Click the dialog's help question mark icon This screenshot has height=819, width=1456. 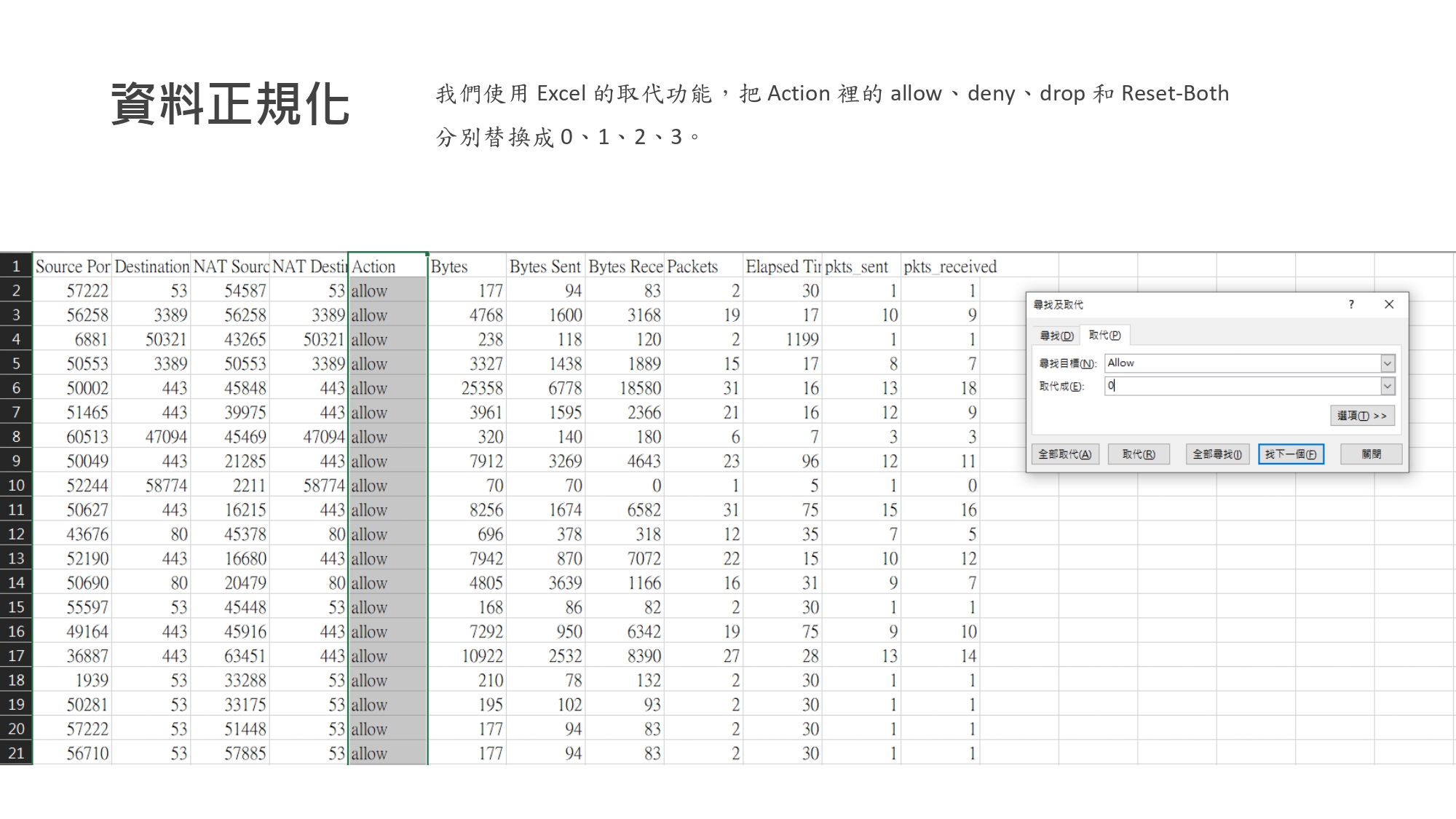pyautogui.click(x=1351, y=304)
